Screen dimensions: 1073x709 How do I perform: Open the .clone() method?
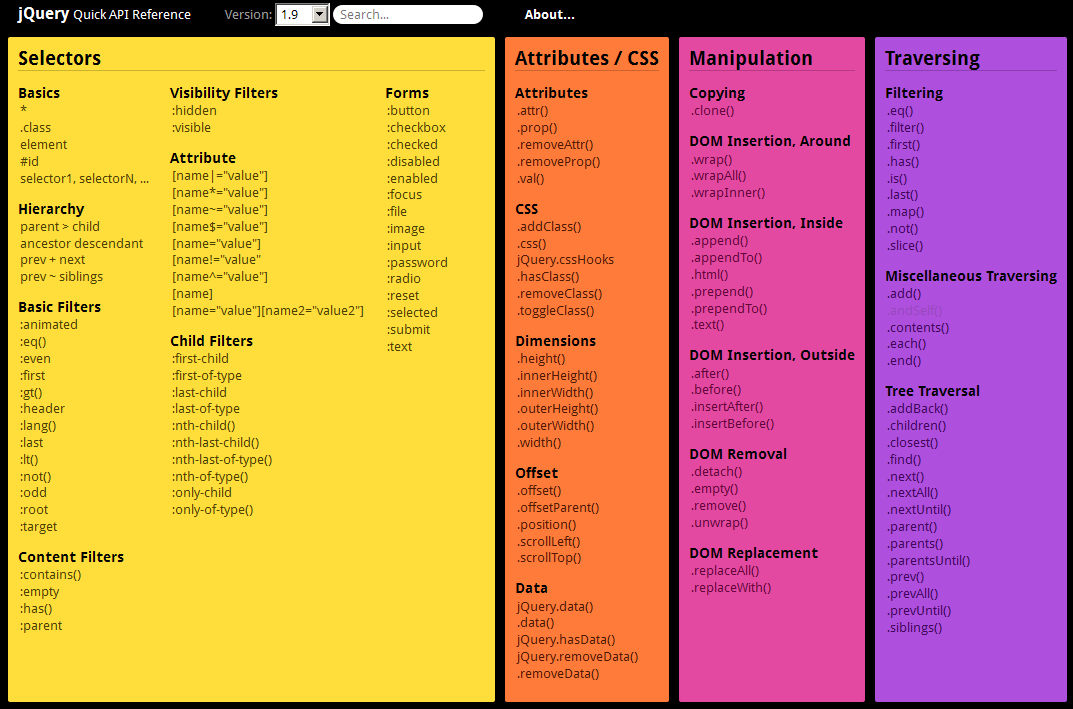click(x=712, y=110)
